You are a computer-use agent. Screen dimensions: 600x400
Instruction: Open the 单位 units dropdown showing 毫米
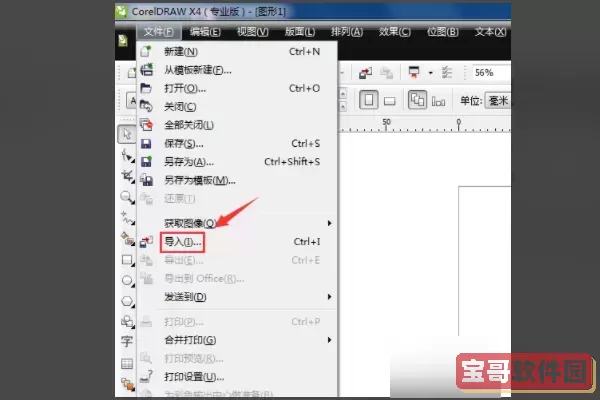coord(498,101)
